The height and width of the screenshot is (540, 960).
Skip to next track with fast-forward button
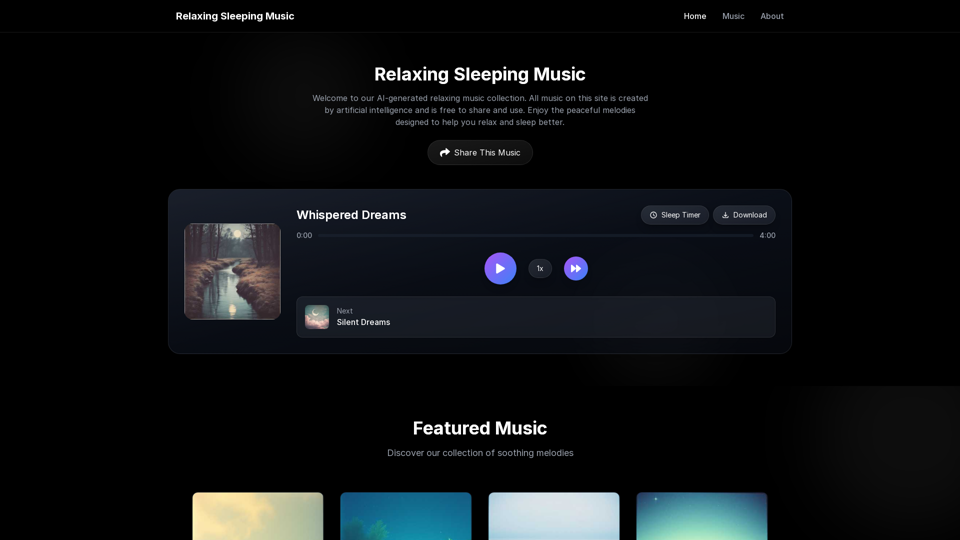(x=576, y=268)
